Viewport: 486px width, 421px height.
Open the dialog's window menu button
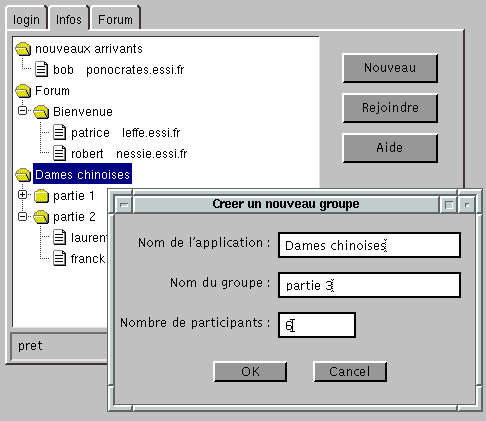coord(124,205)
